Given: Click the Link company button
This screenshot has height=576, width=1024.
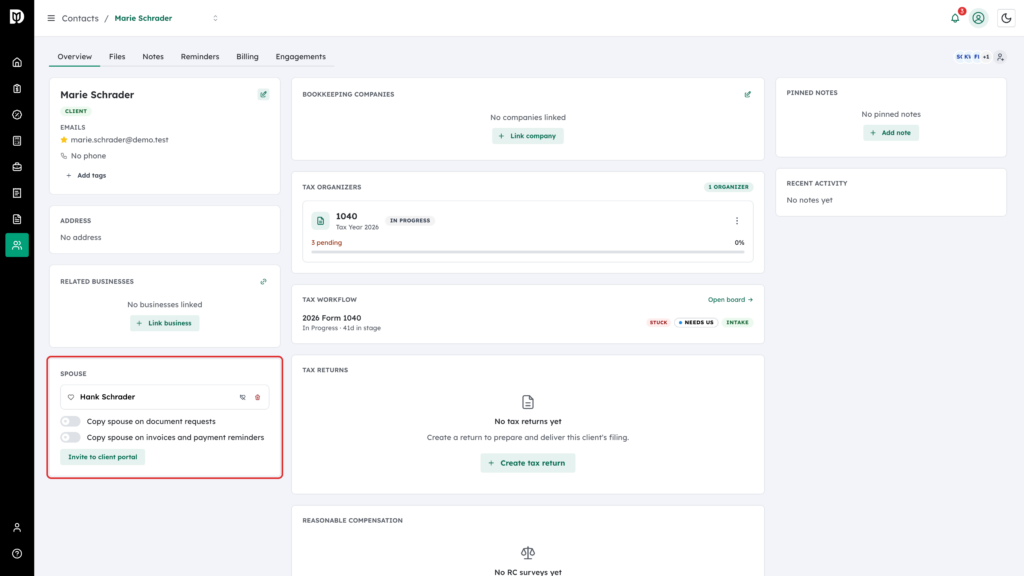Looking at the screenshot, I should (x=528, y=136).
